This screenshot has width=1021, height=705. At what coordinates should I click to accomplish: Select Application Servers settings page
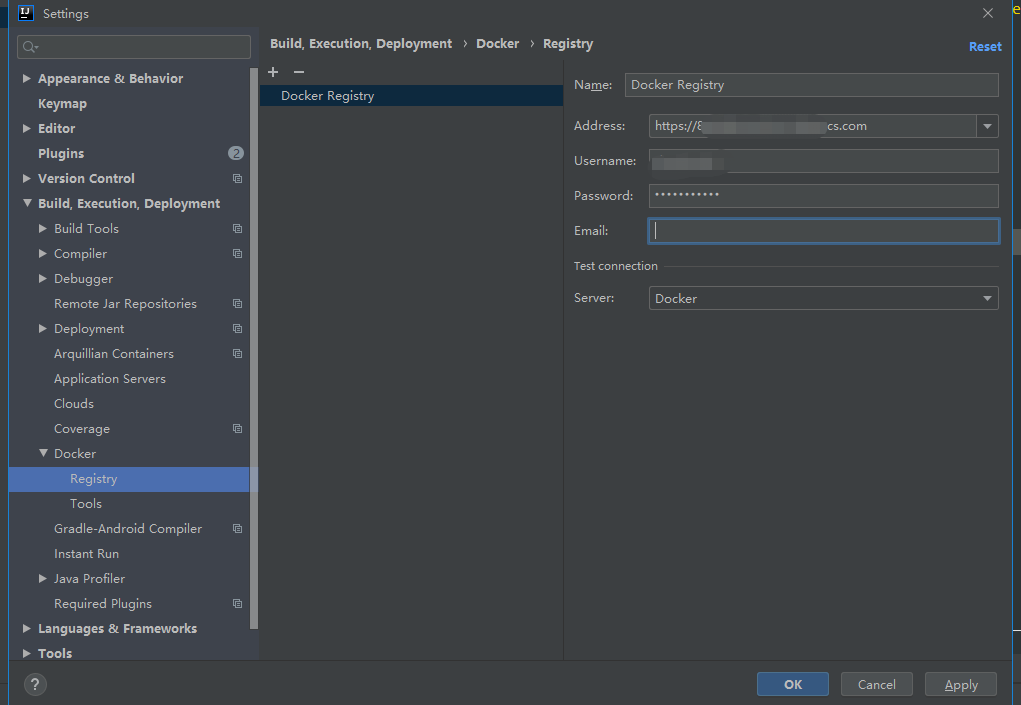110,379
